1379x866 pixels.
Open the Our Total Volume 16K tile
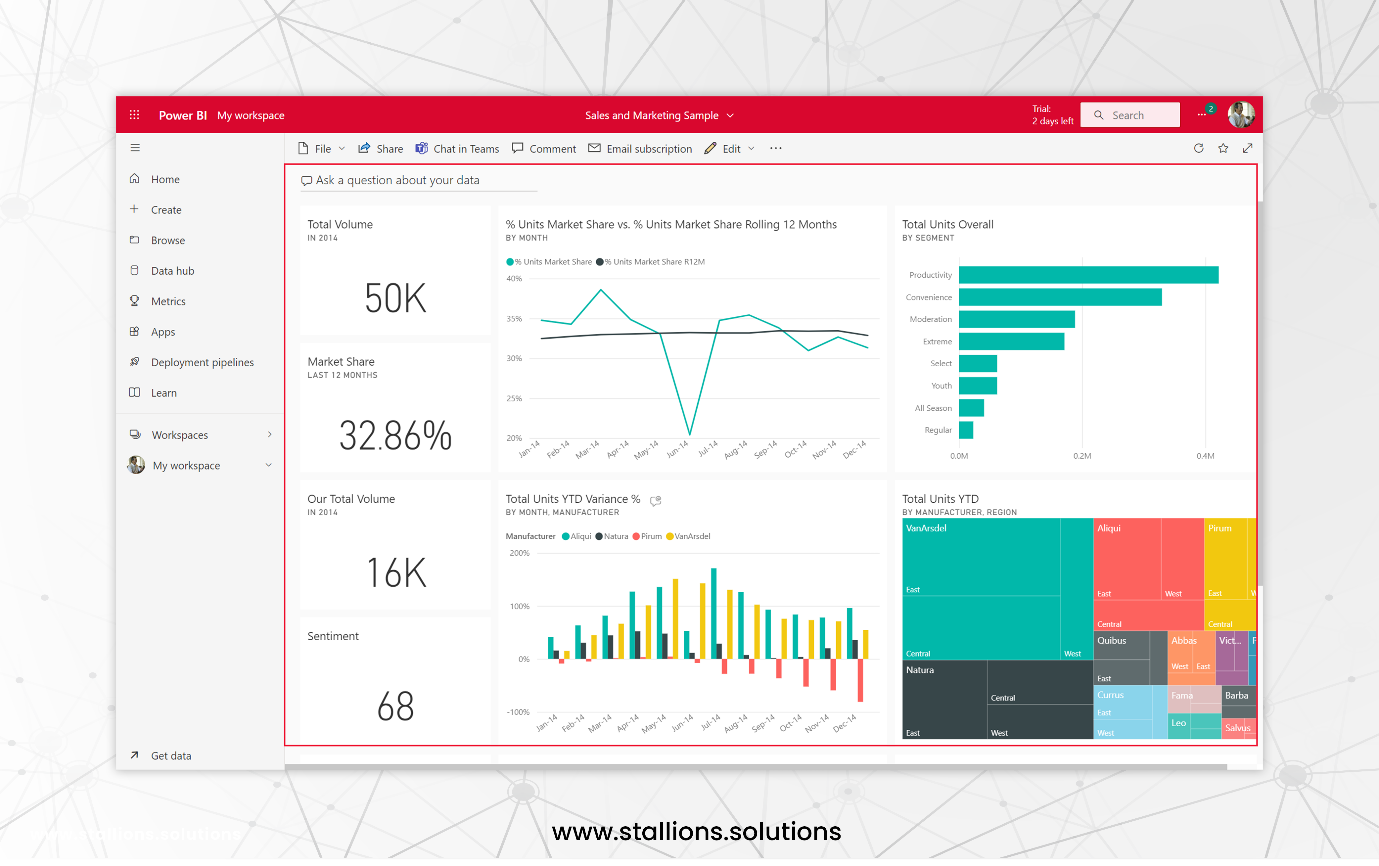(395, 545)
